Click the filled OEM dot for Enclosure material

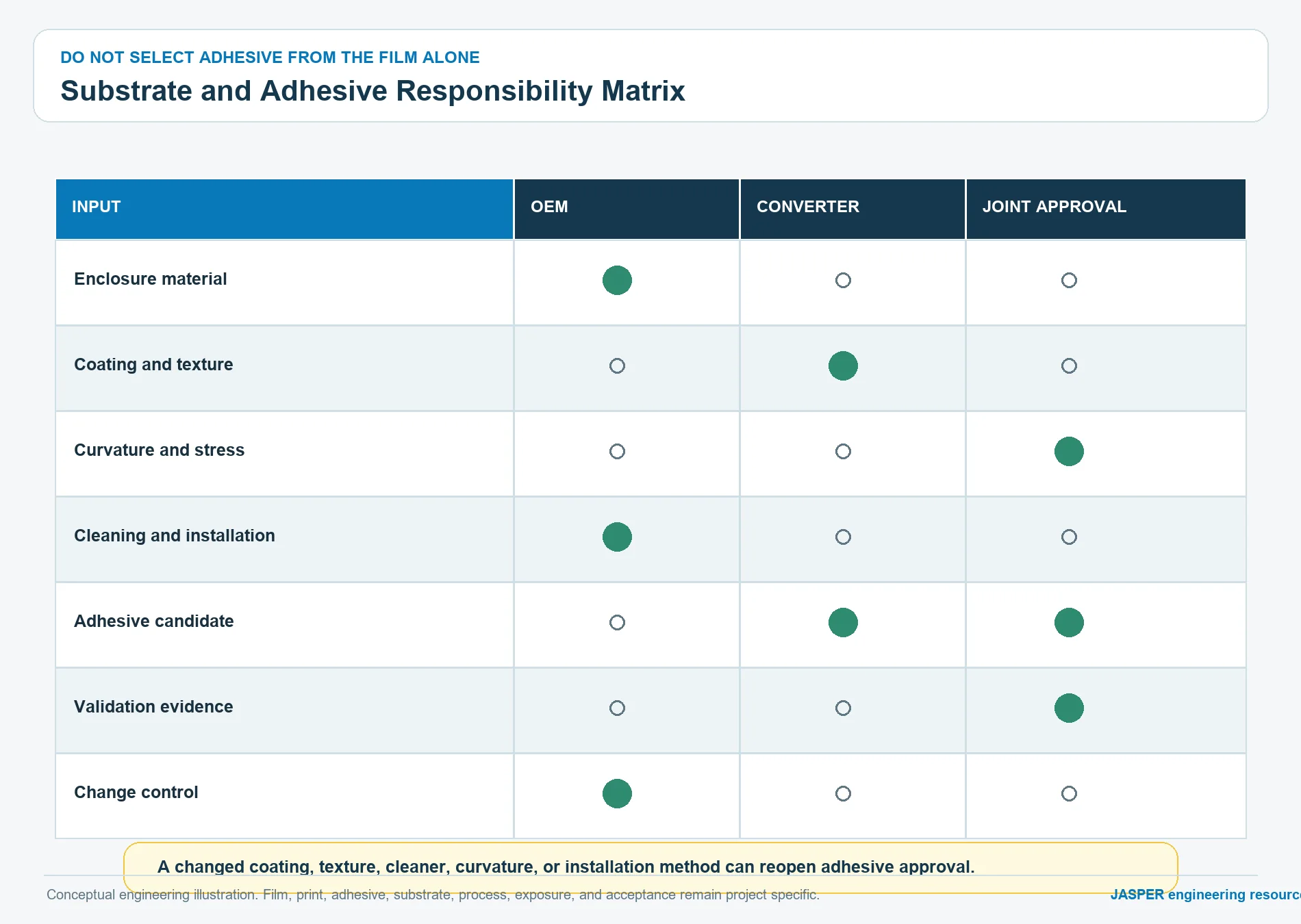[617, 280]
